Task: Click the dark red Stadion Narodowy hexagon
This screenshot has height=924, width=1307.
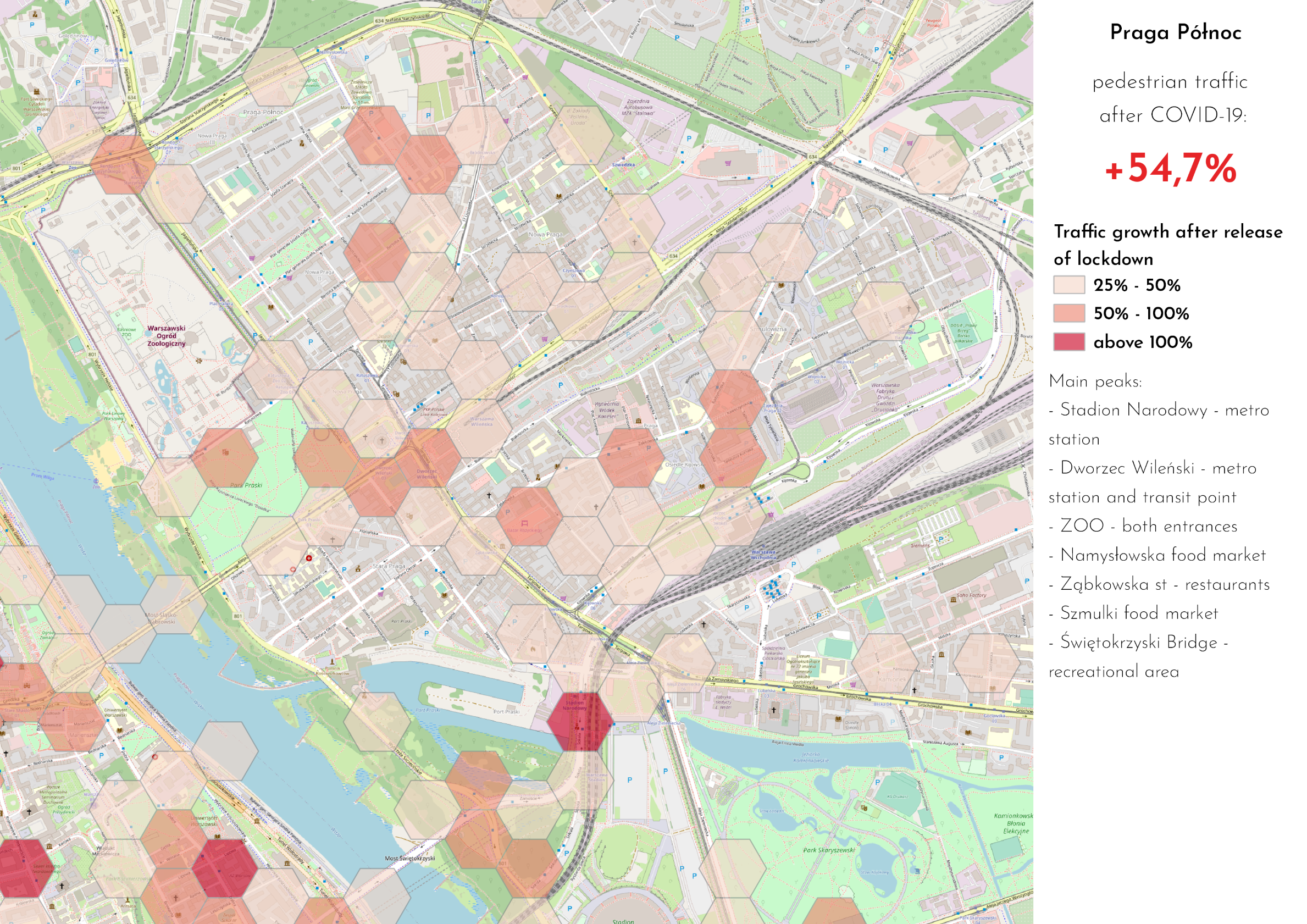Action: click(x=579, y=721)
